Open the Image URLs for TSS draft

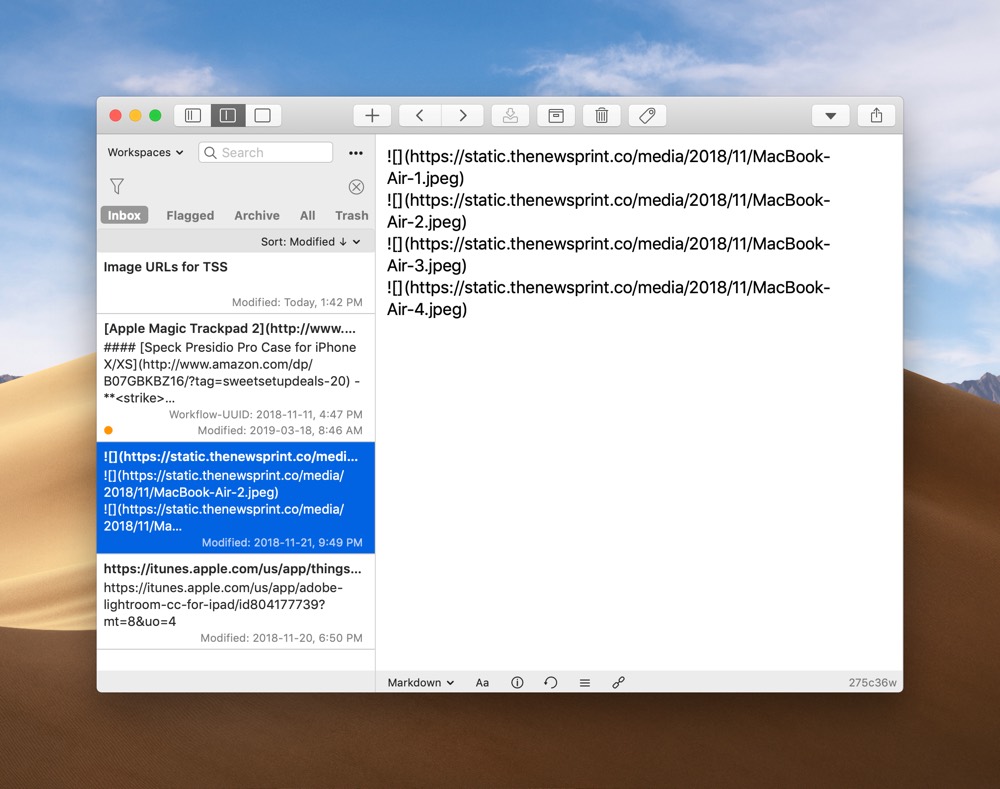pos(235,283)
